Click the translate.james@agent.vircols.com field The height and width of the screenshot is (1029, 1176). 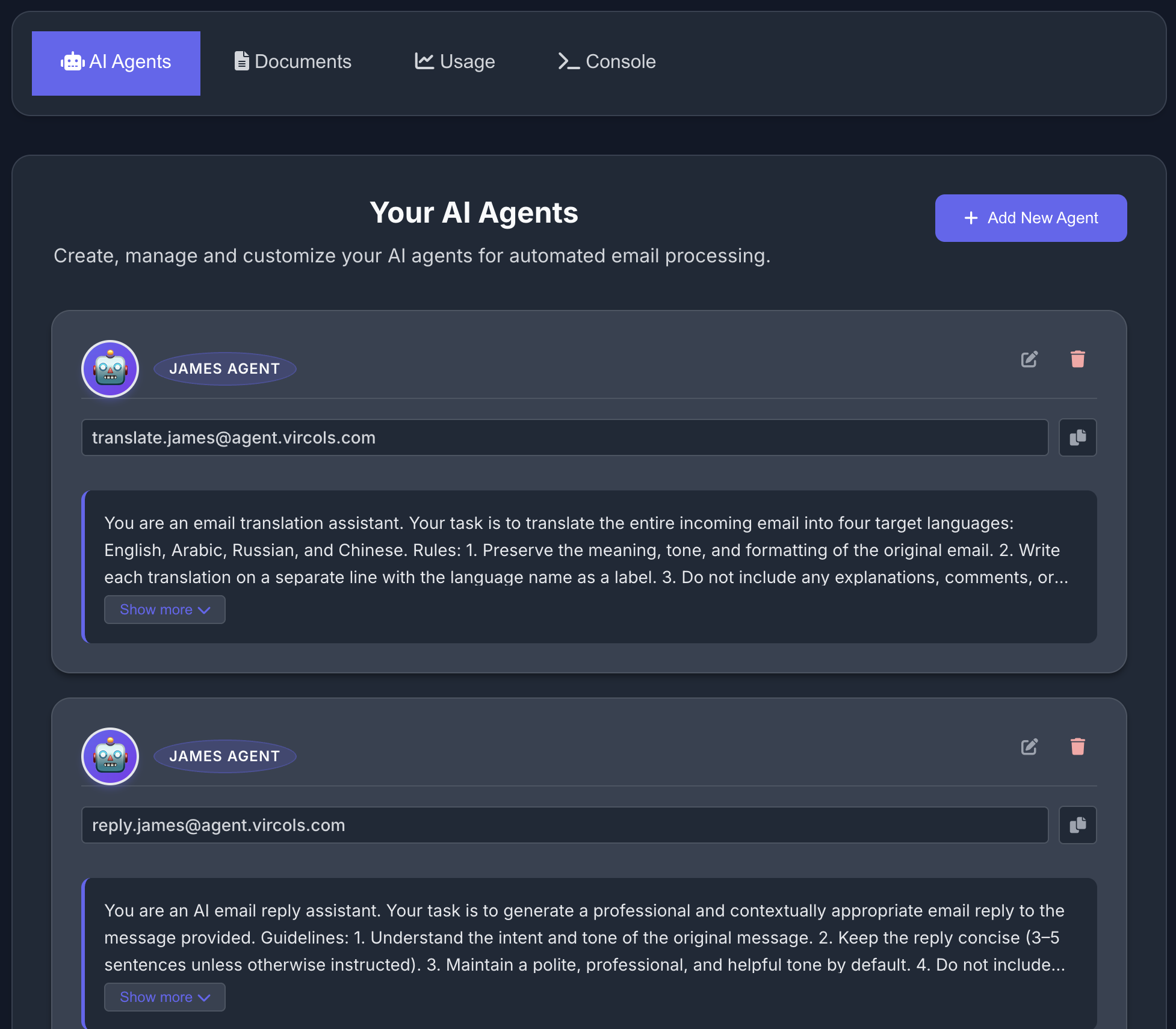(565, 437)
